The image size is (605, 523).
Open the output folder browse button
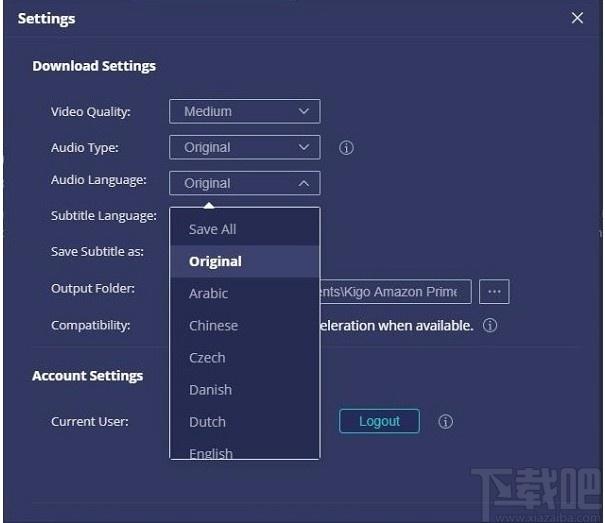(x=494, y=291)
